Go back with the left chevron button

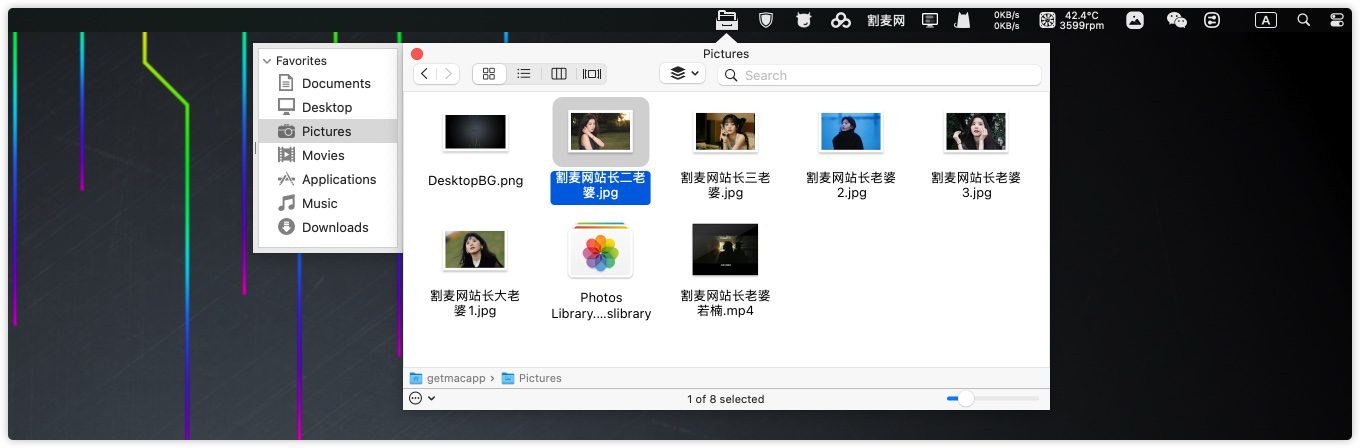pos(425,74)
